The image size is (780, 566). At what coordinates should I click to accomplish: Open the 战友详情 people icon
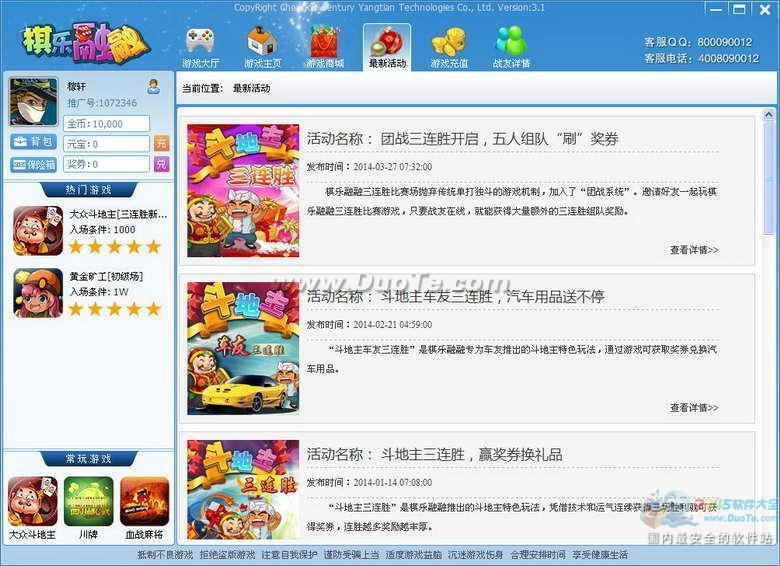click(511, 46)
